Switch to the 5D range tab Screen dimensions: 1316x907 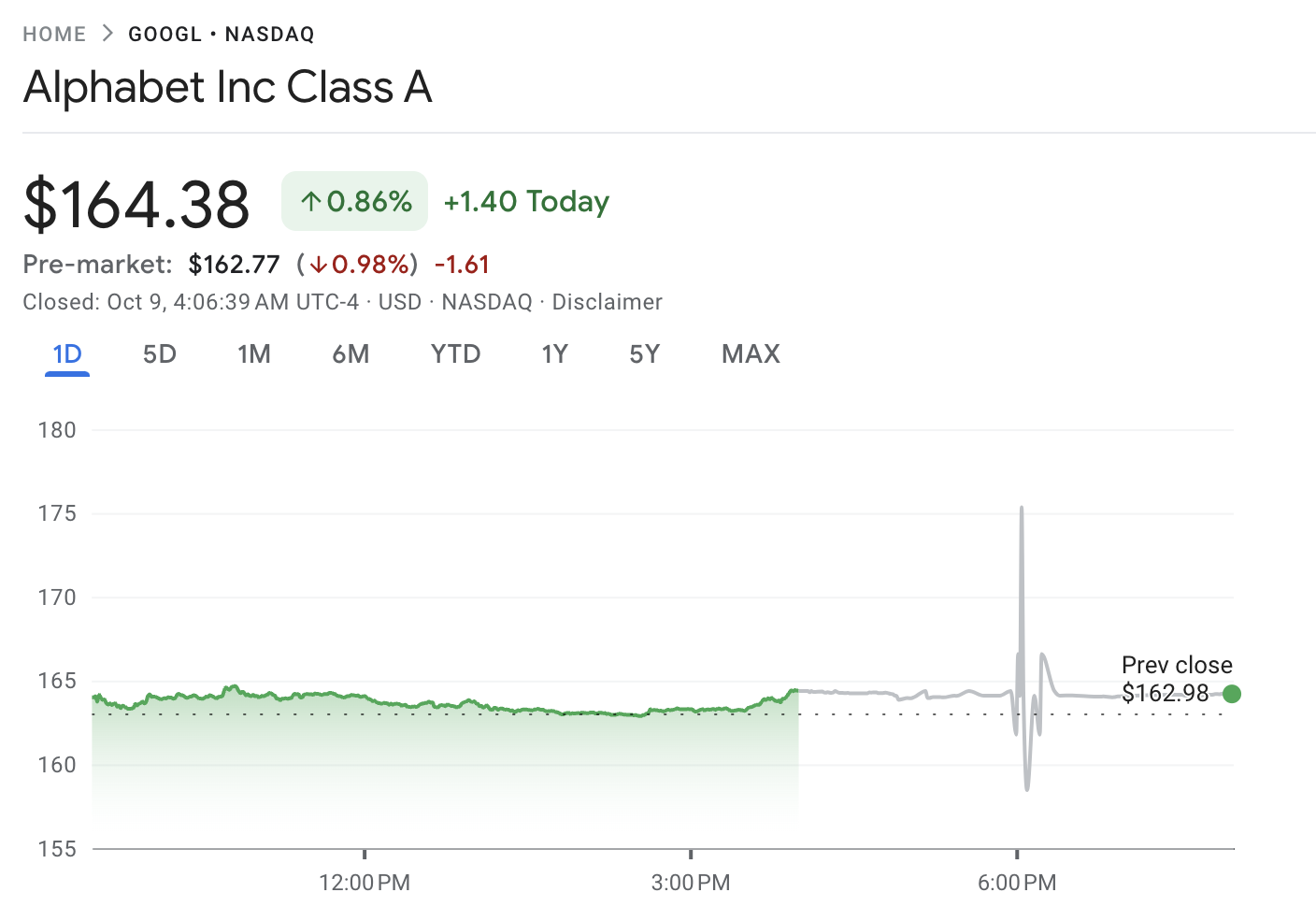click(160, 354)
